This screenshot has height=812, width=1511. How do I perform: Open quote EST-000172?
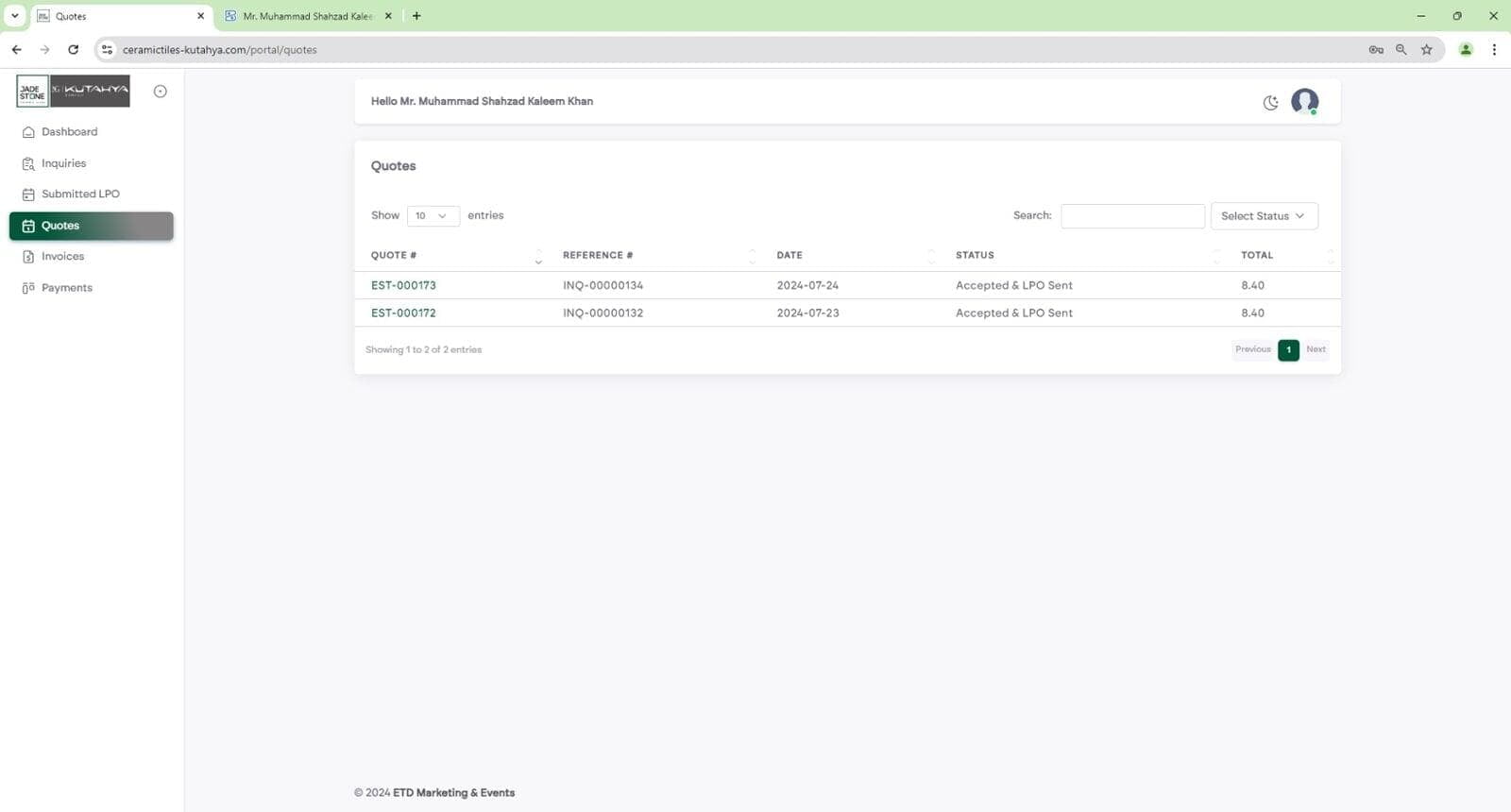point(403,313)
